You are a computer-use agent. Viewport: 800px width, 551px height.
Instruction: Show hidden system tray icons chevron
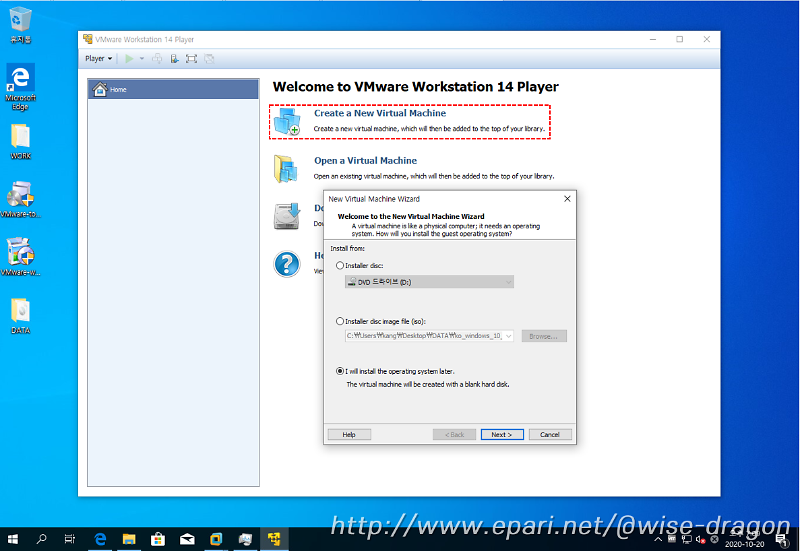pyautogui.click(x=658, y=539)
